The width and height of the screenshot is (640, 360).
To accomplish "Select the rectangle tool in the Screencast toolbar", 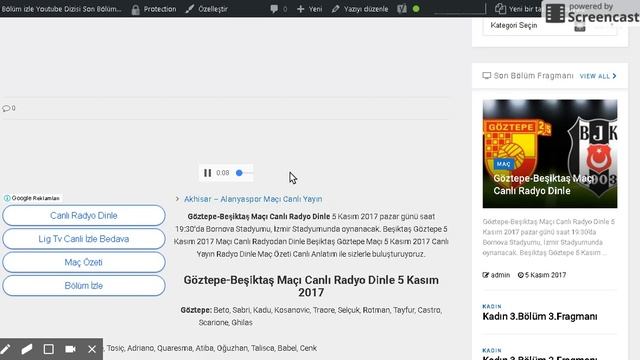I will [x=49, y=349].
